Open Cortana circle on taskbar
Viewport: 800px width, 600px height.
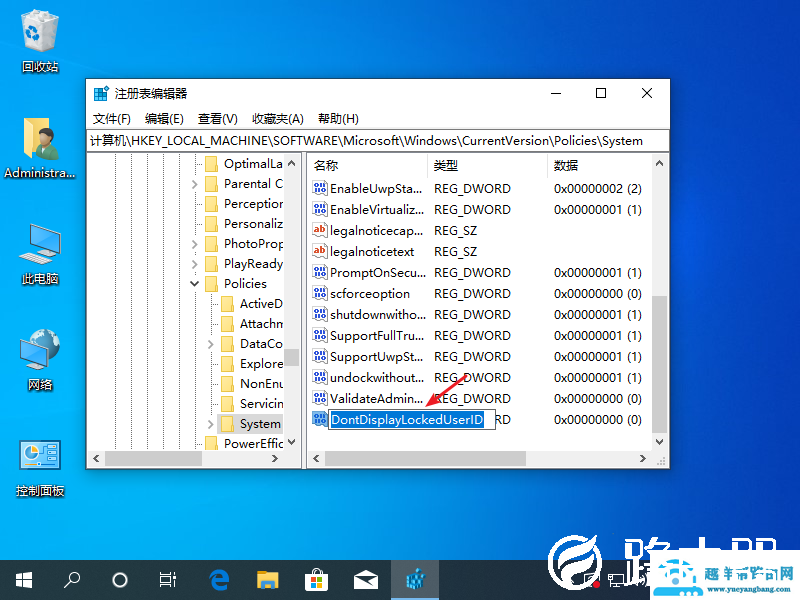pos(120,580)
